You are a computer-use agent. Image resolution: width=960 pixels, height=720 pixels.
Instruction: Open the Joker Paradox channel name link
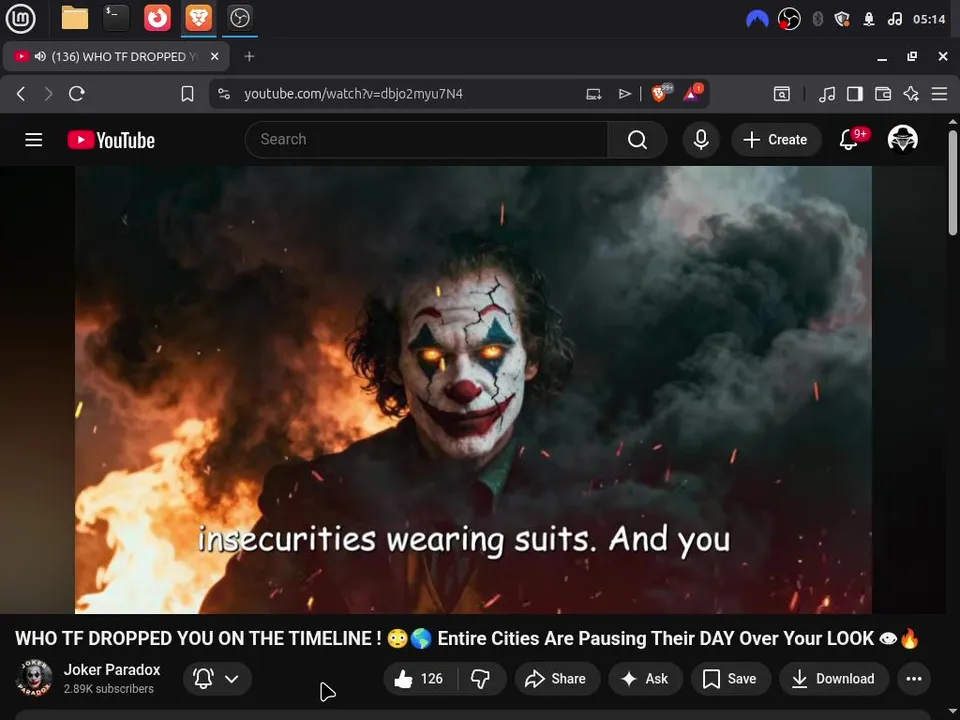(x=112, y=670)
